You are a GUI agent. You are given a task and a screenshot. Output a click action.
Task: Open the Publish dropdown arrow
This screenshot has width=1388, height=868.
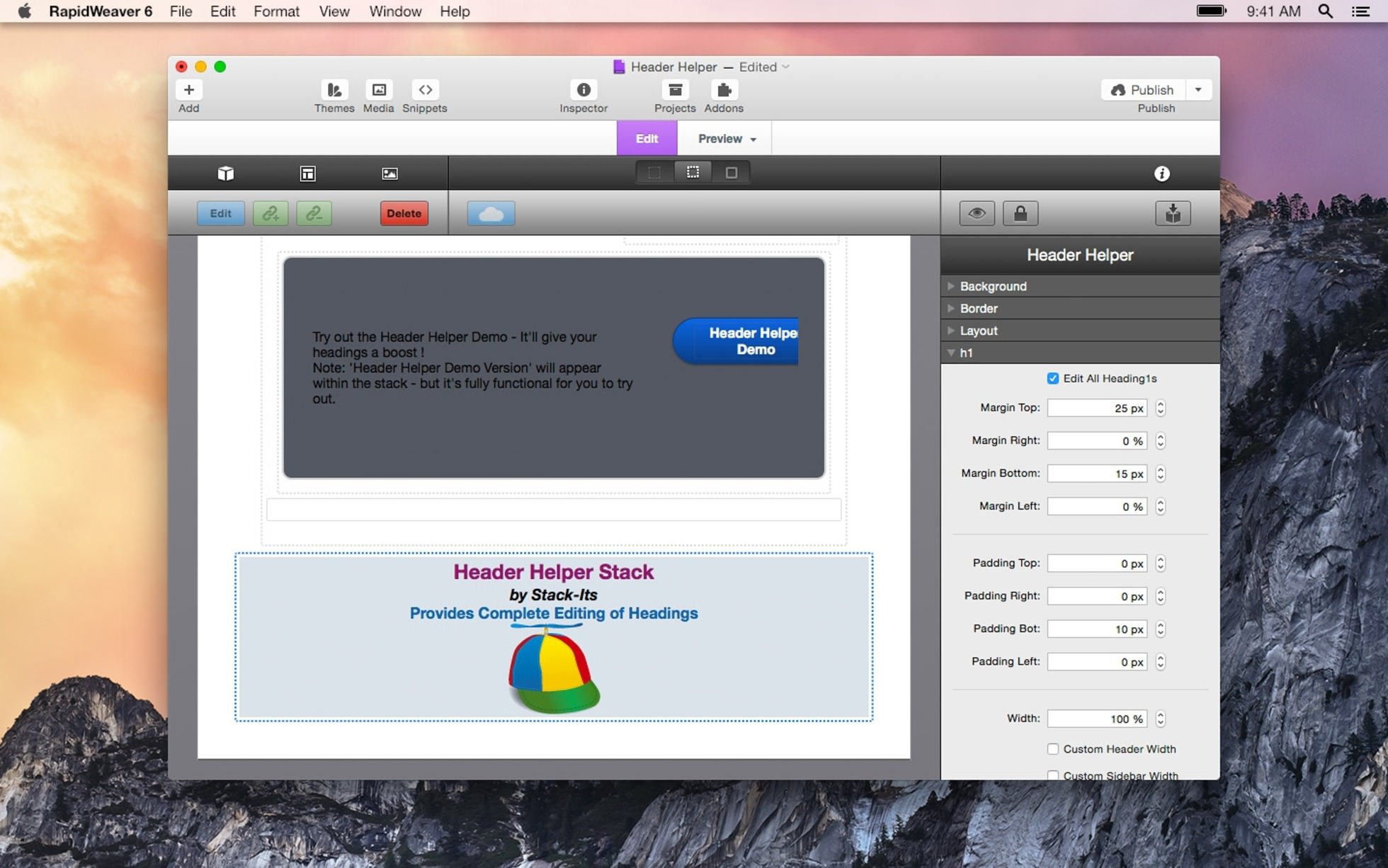[1198, 90]
